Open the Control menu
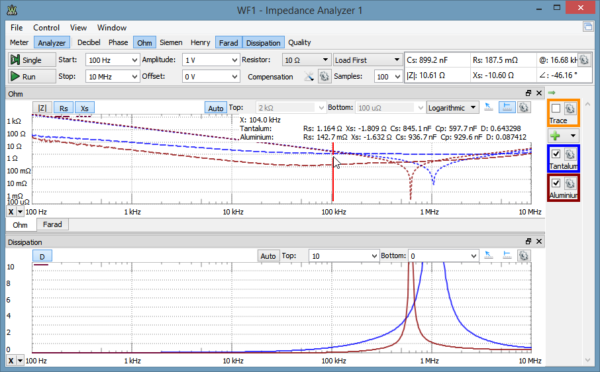600x372 pixels. [x=46, y=28]
